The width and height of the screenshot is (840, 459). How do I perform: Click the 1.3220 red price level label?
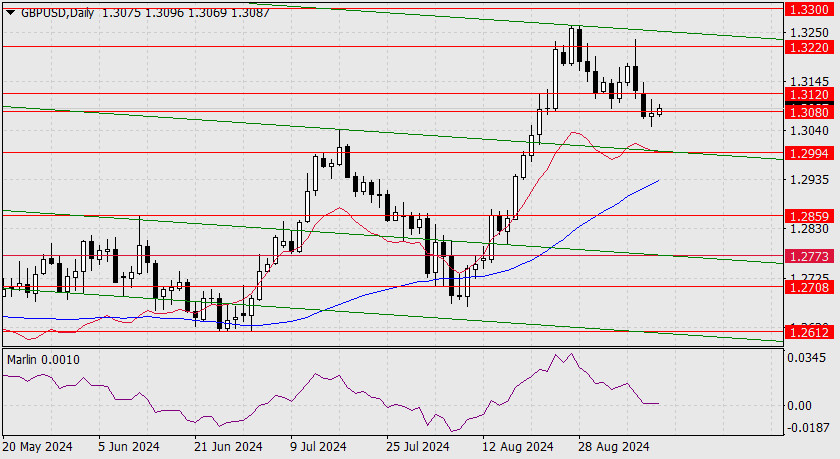tap(809, 48)
